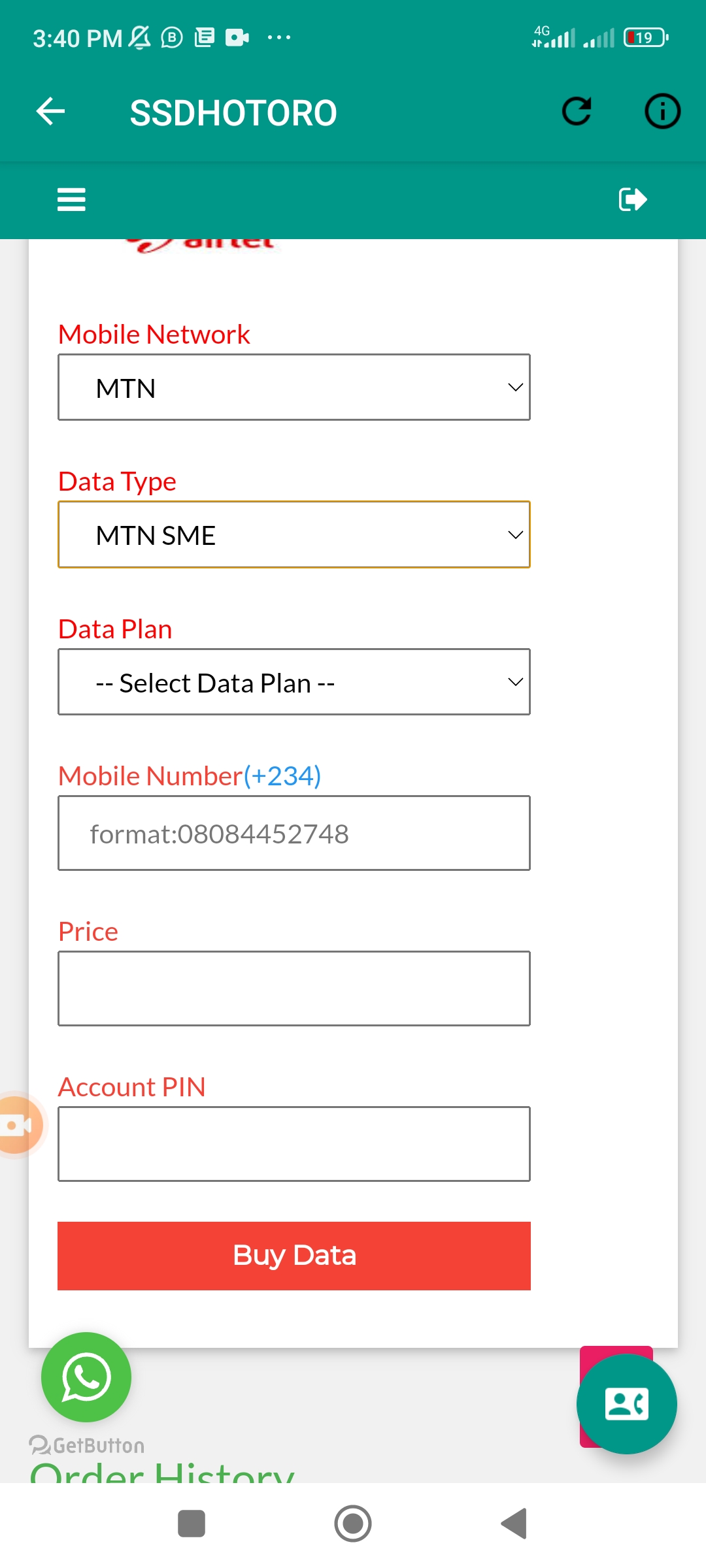
Task: Tap the muted notification bell status icon
Action: click(x=139, y=38)
